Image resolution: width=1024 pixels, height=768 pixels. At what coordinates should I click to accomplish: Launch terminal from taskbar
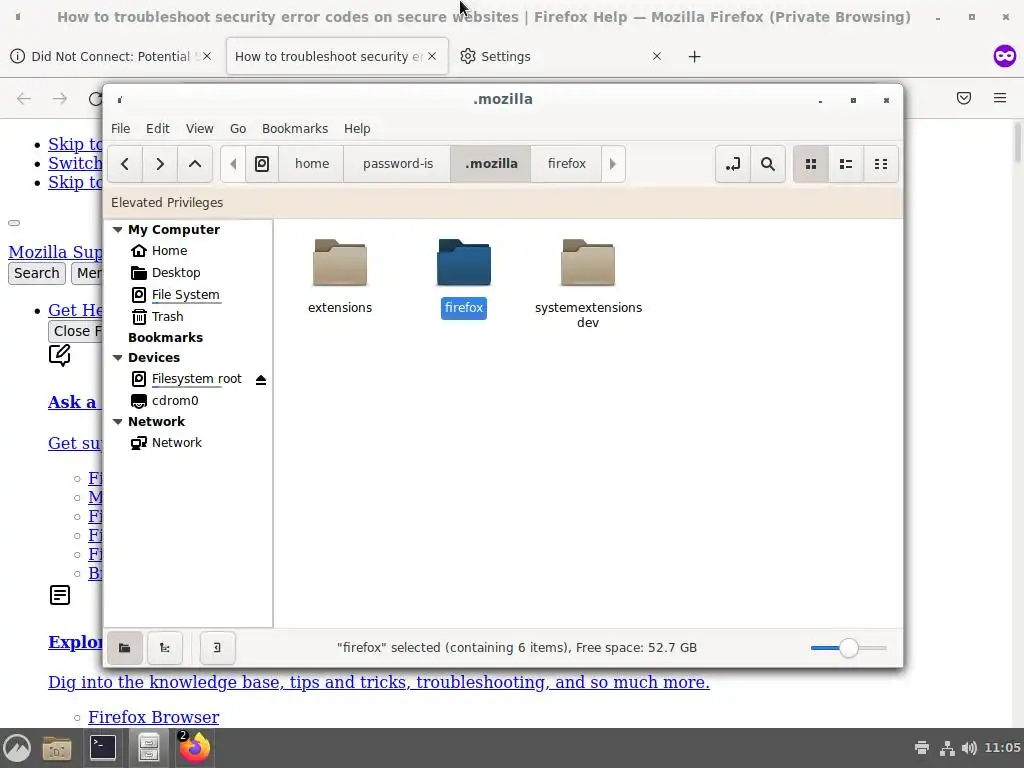pos(103,748)
